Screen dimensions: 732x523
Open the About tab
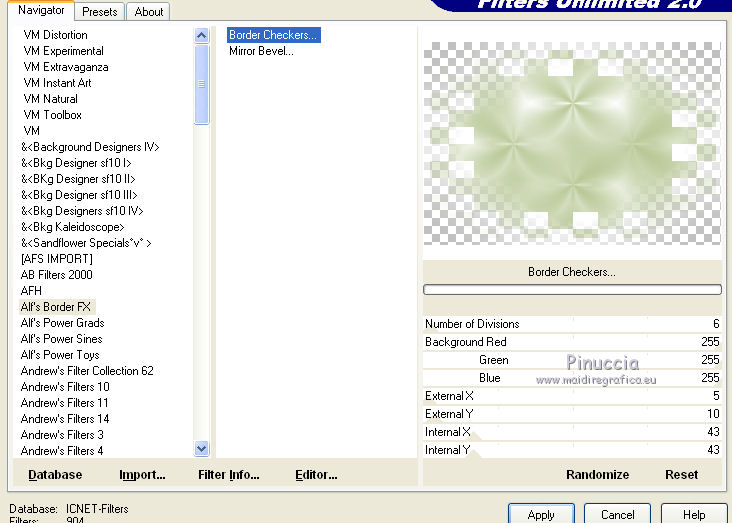pyautogui.click(x=148, y=12)
